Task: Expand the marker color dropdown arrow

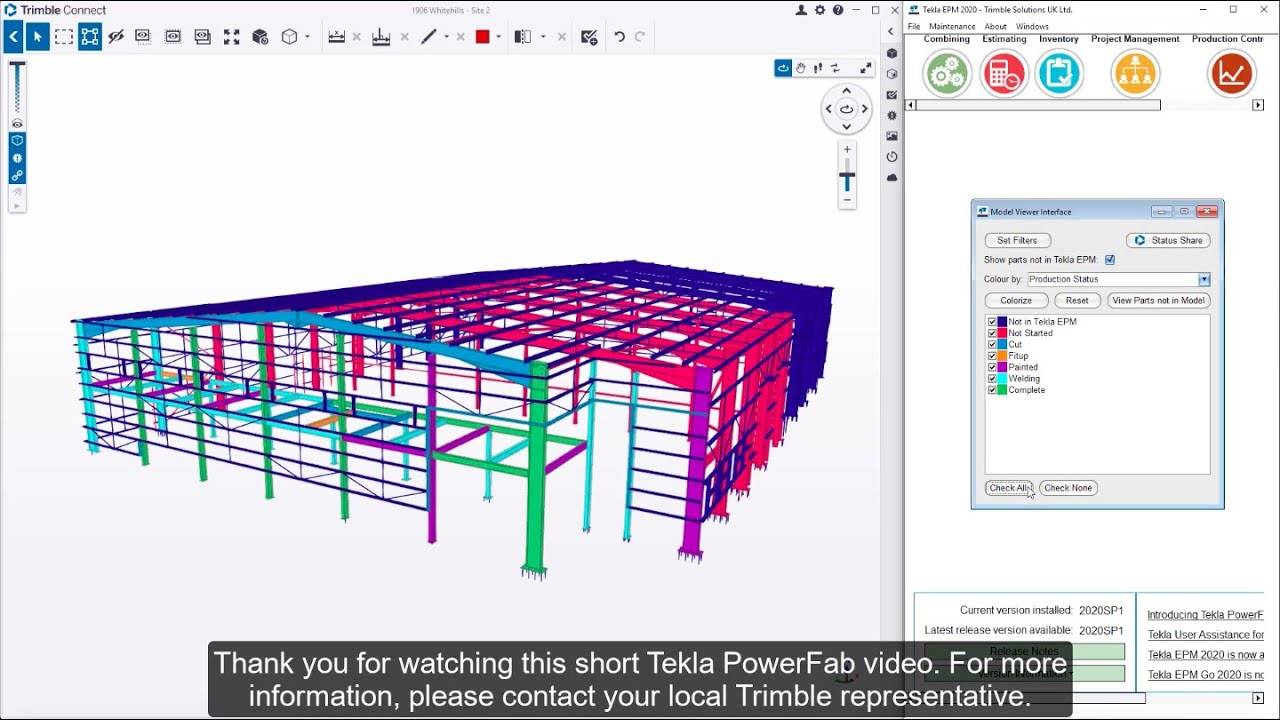Action: 498,36
